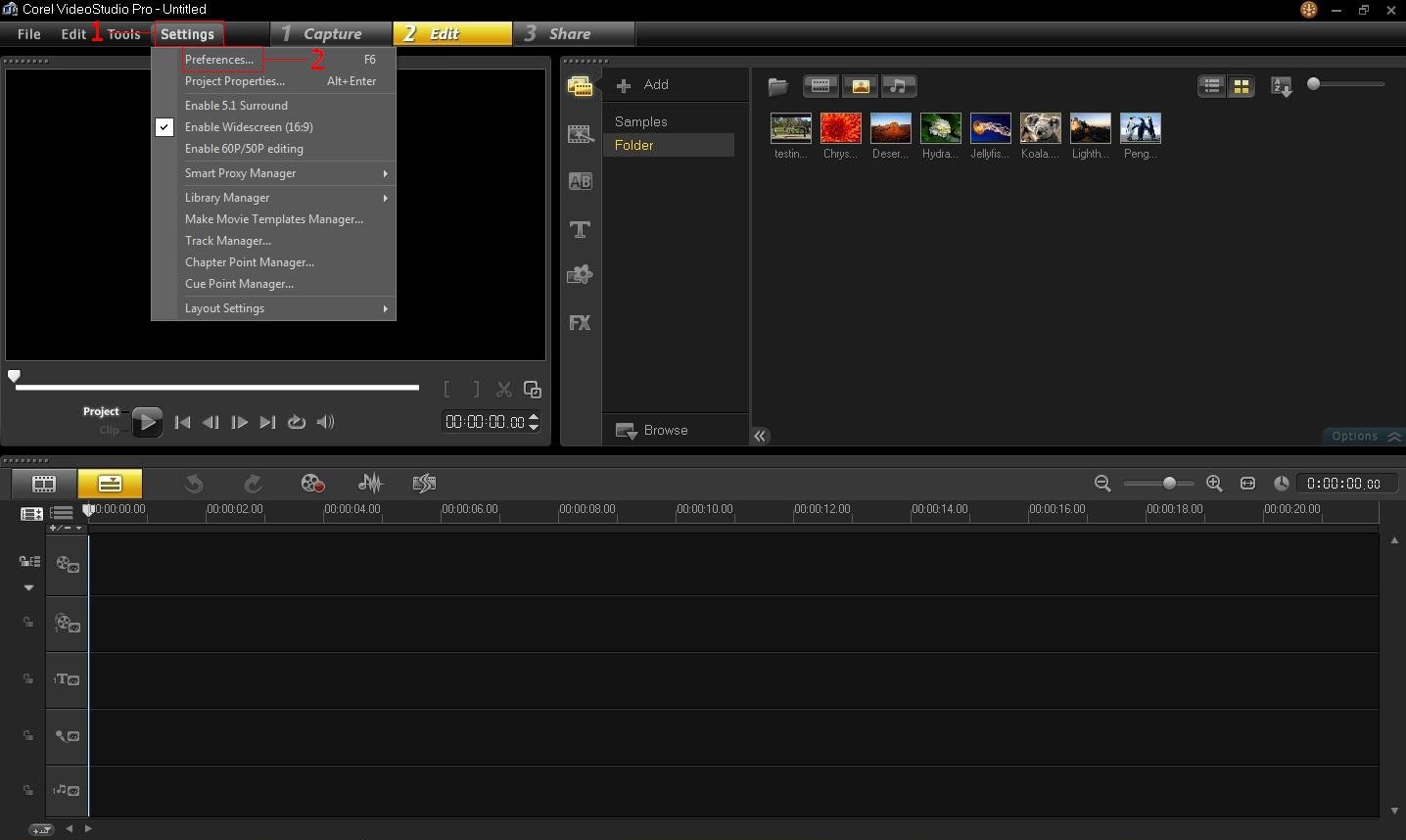The height and width of the screenshot is (840, 1406).
Task: Switch library to list view
Action: (x=1212, y=86)
